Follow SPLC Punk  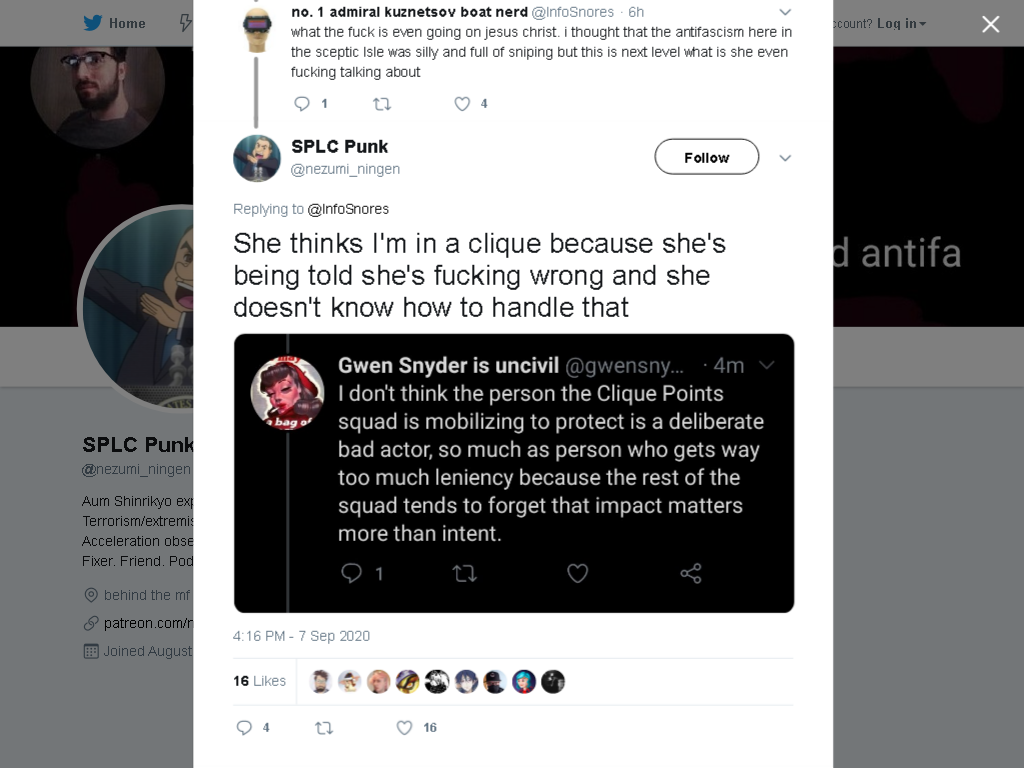click(707, 157)
